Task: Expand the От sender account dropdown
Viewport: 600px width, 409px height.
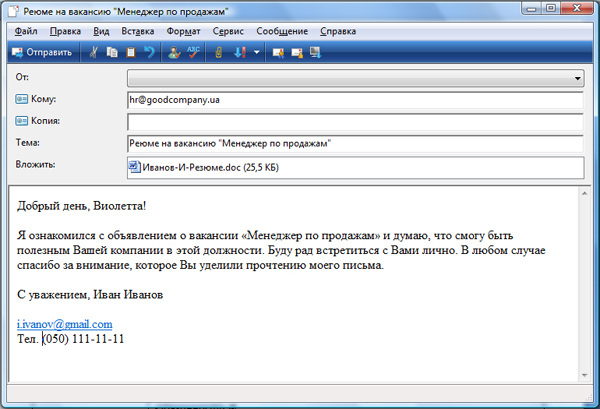Action: (577, 78)
